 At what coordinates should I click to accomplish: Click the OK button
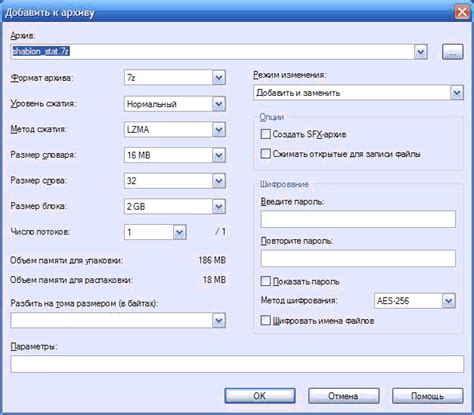260,396
